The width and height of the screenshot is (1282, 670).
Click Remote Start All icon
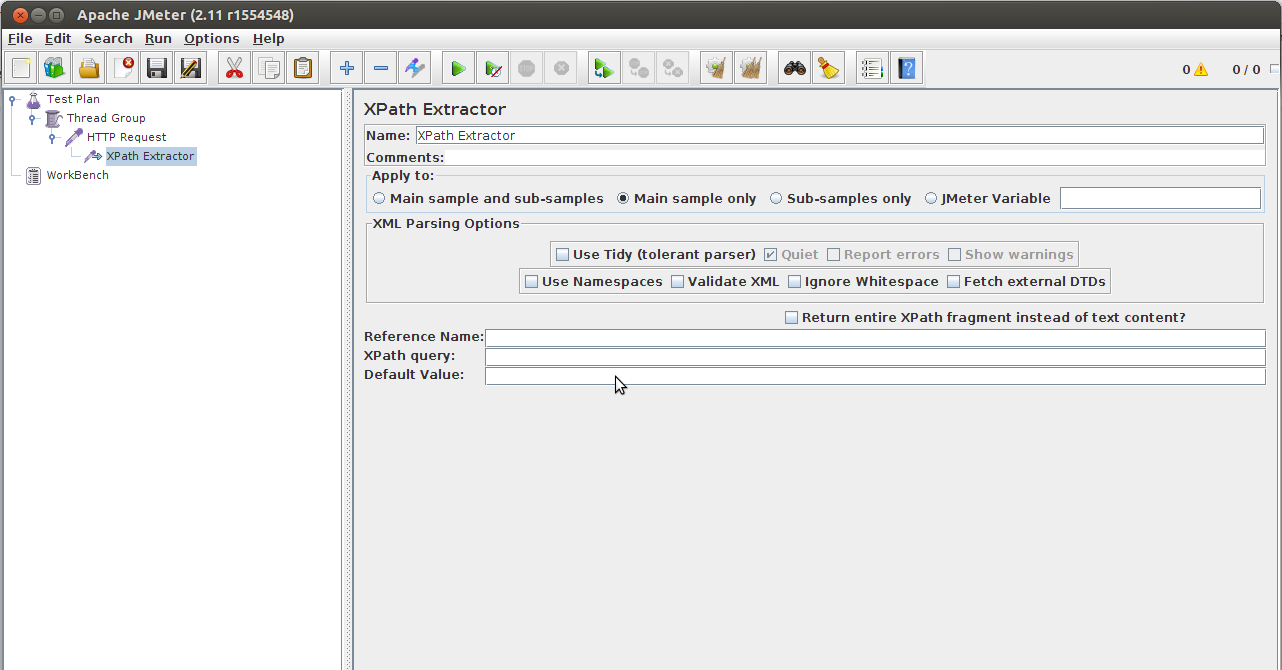pos(604,69)
